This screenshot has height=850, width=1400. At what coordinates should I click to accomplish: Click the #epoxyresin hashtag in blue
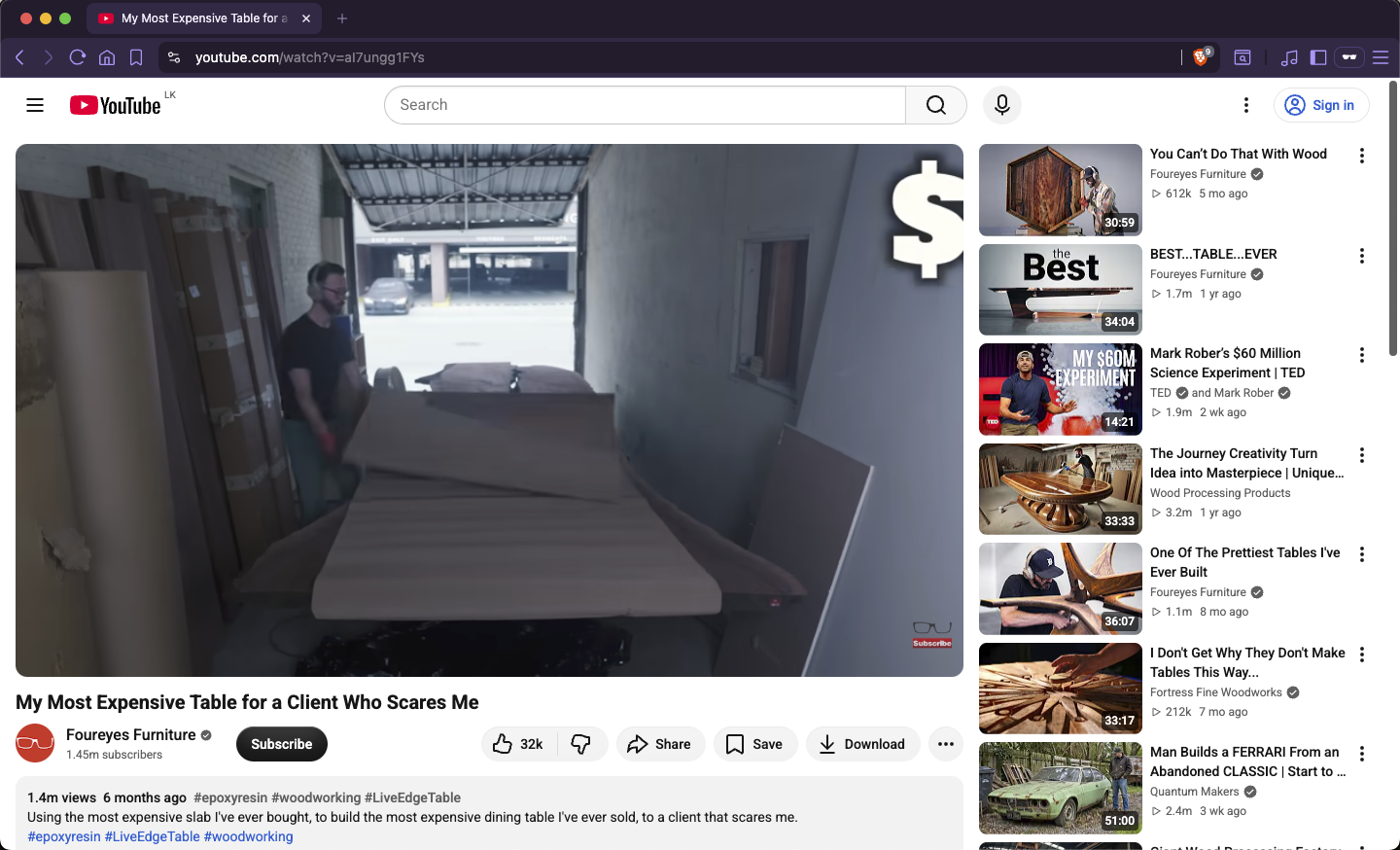tap(64, 836)
